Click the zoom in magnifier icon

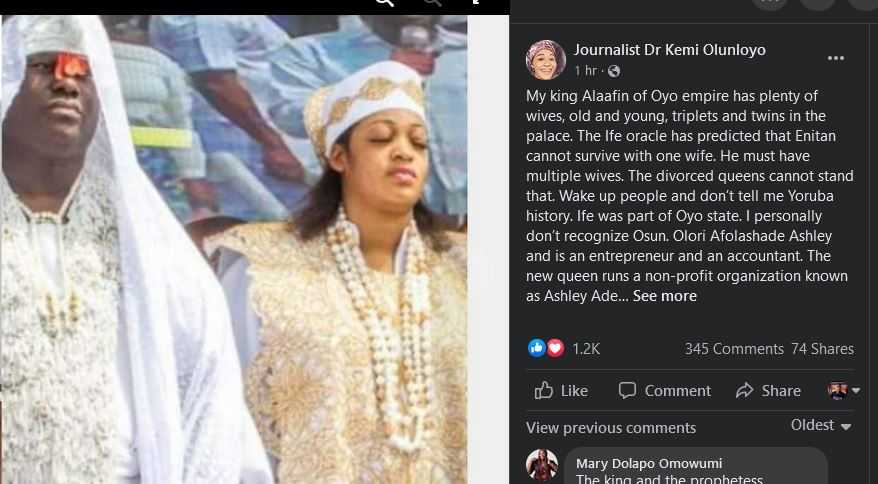pos(385,2)
